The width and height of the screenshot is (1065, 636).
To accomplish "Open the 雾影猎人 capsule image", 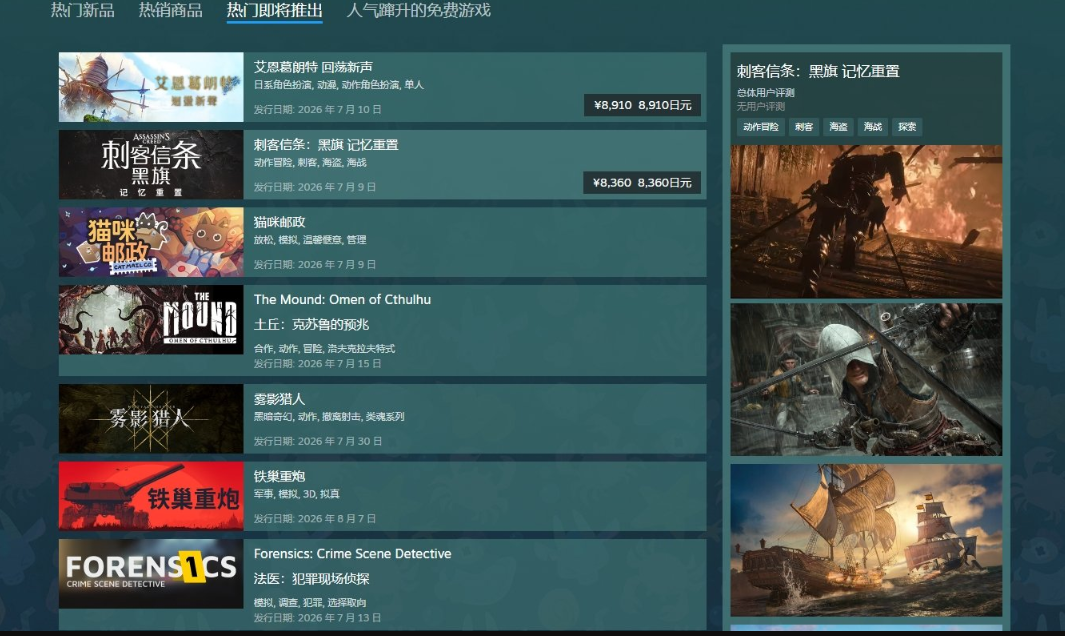I will click(x=151, y=419).
